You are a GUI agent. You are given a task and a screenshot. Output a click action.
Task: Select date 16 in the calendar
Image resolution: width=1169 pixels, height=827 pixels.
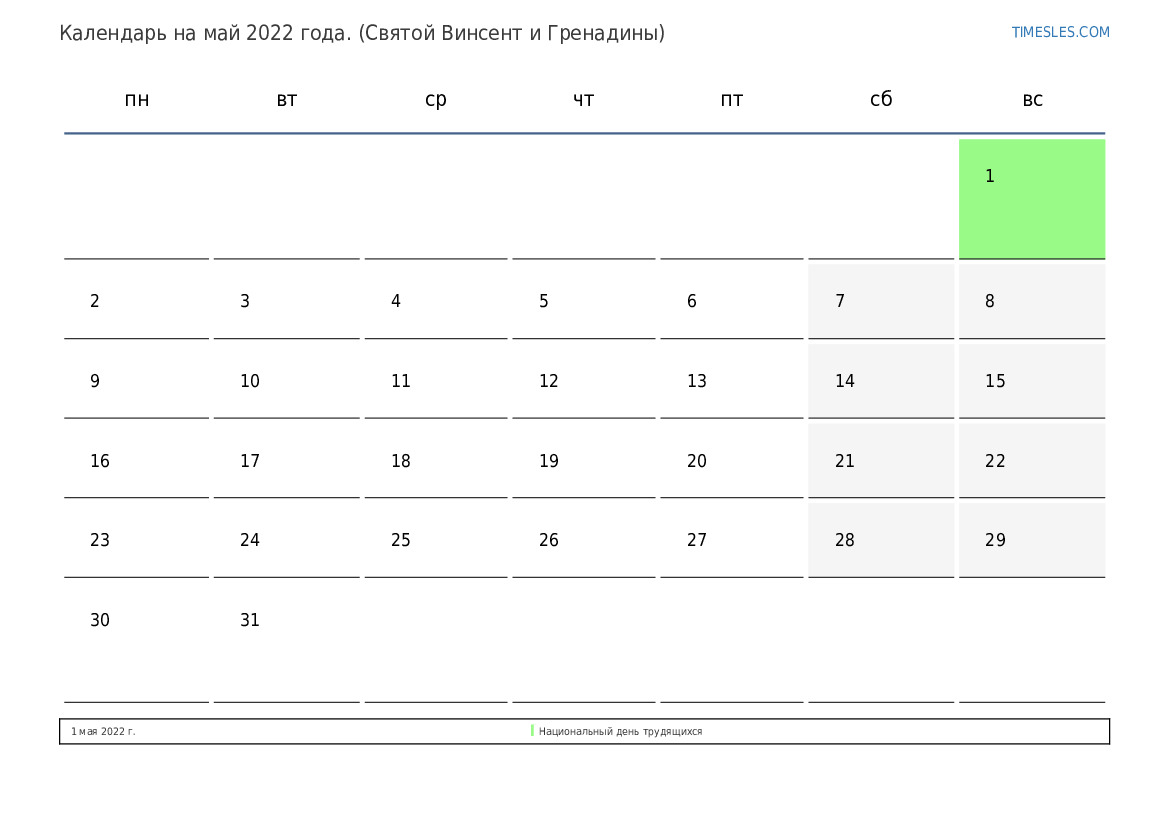click(136, 460)
